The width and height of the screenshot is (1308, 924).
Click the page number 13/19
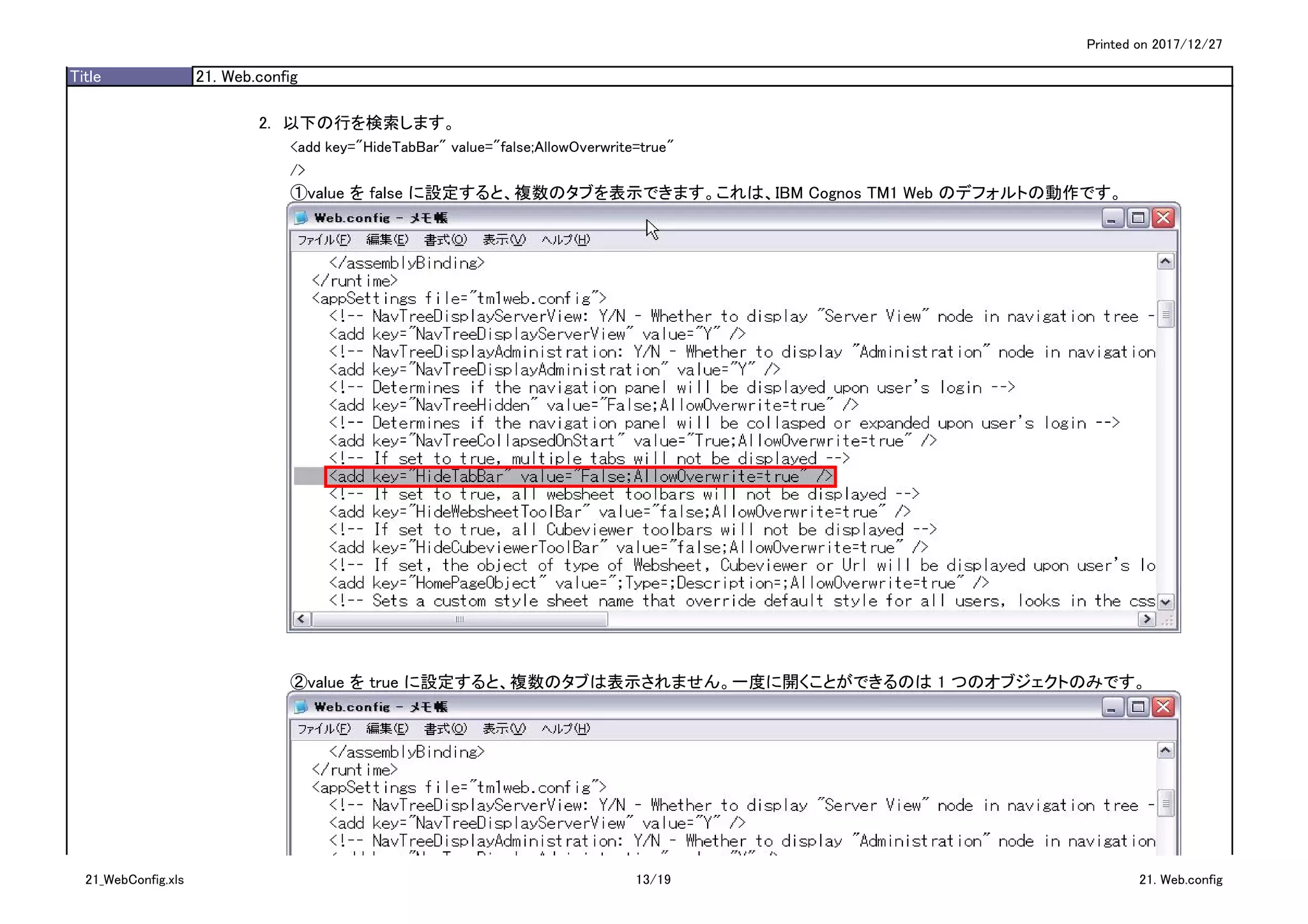[653, 879]
